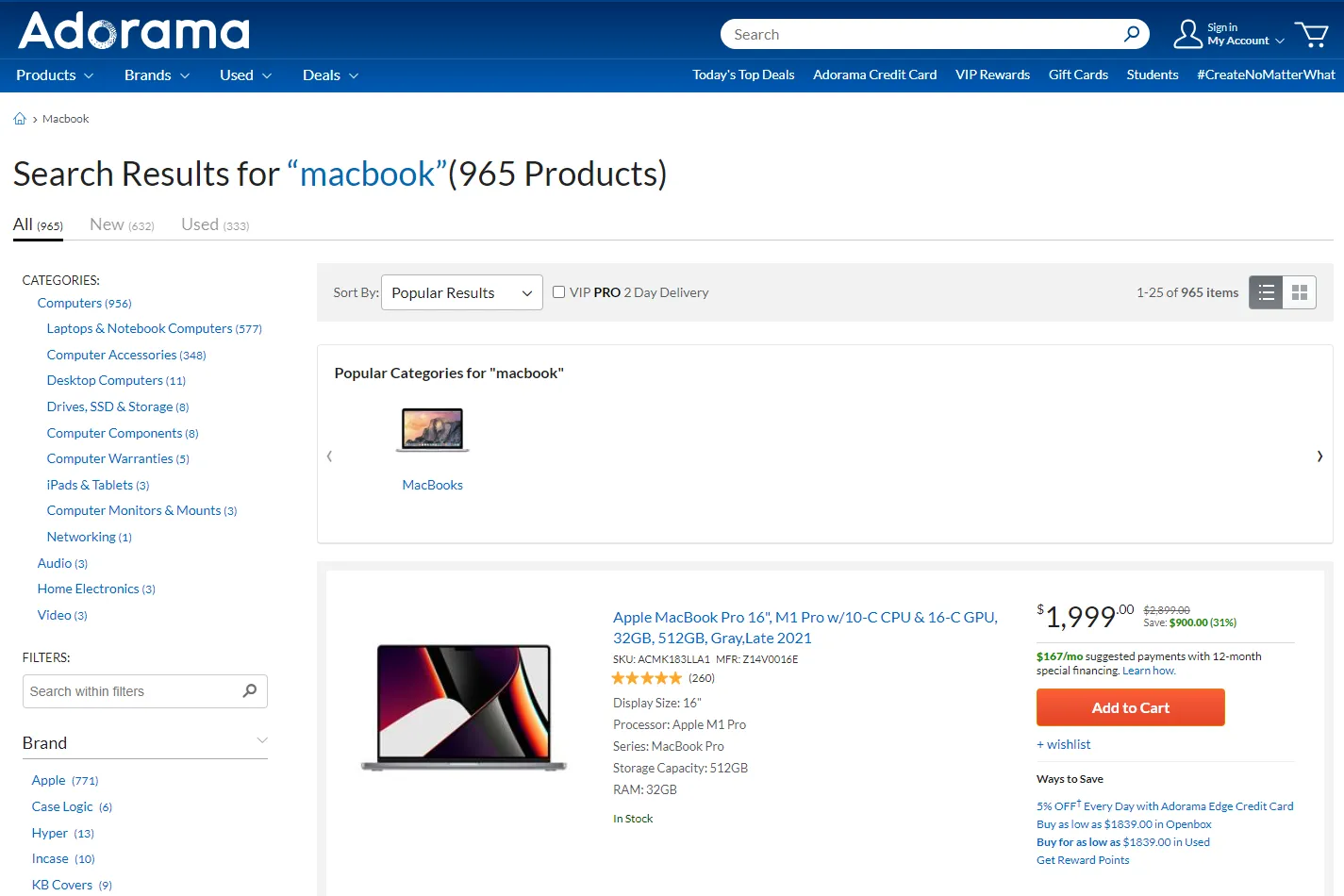
Task: Click the Search within filters field
Action: [132, 691]
